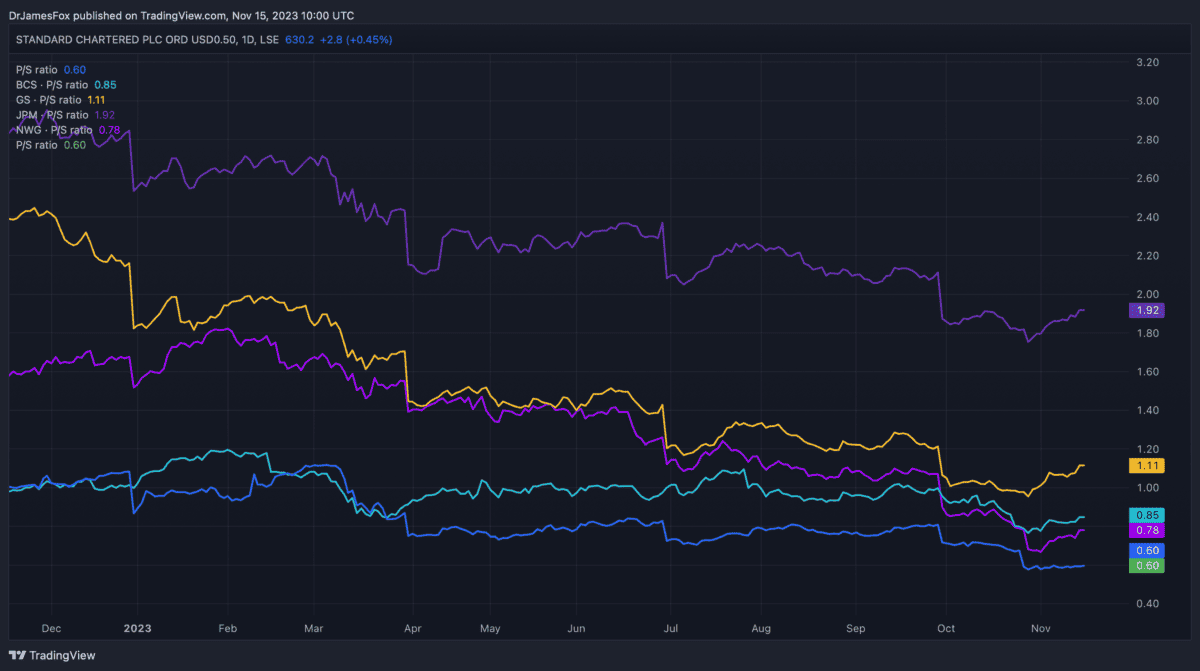Viewport: 1200px width, 671px height.
Task: Select the purple 1.92 price label
Action: (1147, 311)
